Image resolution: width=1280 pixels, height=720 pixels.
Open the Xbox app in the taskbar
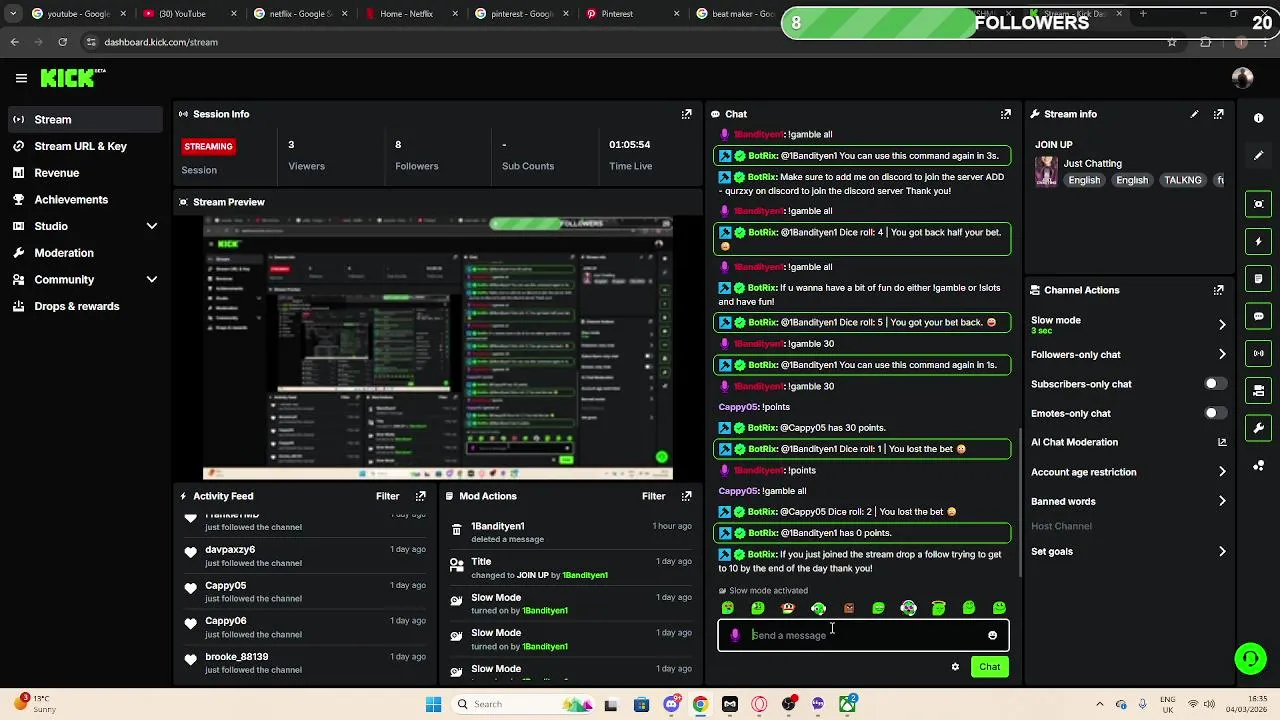pos(847,704)
